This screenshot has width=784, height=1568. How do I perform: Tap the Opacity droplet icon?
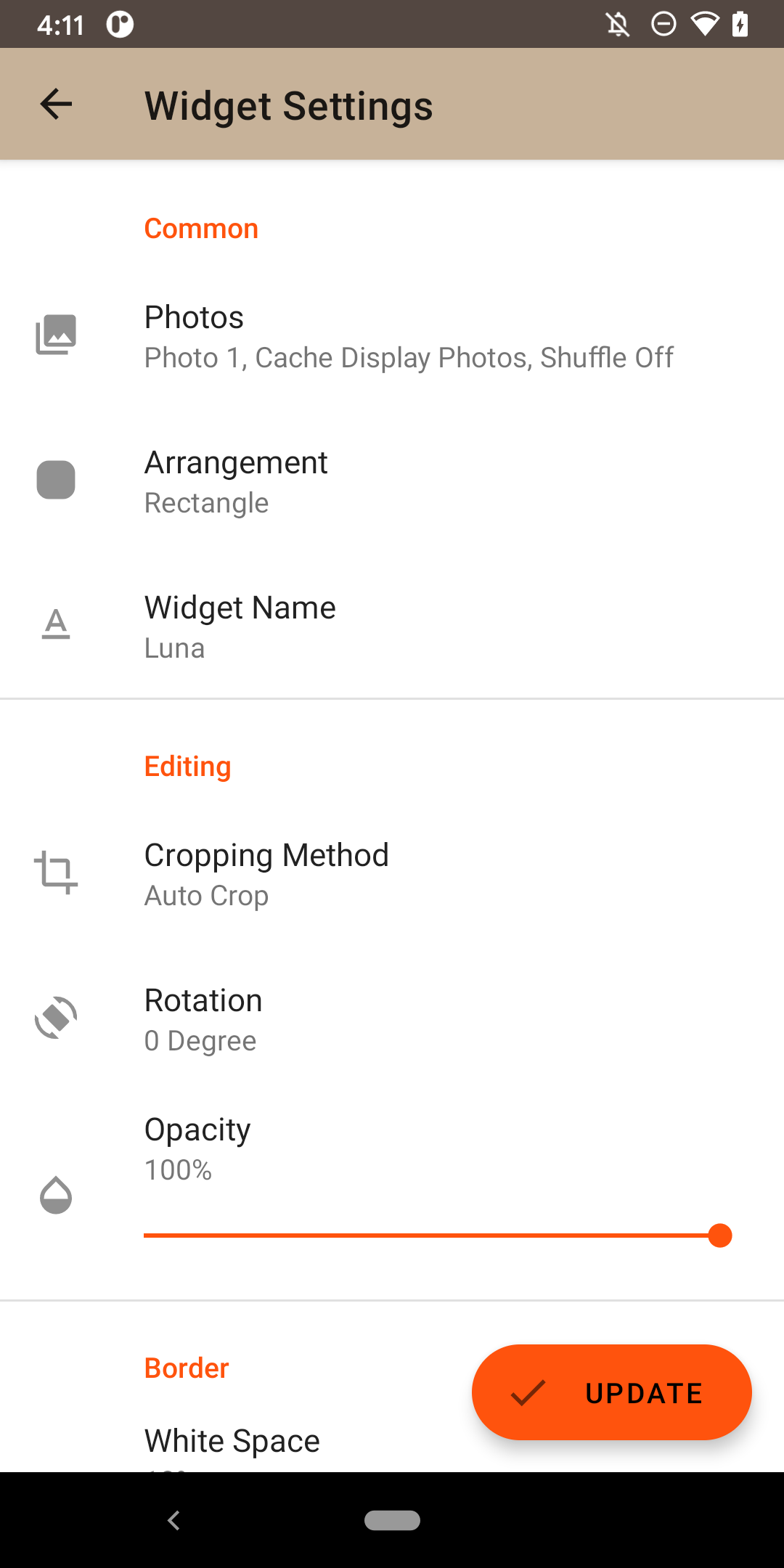(x=56, y=1195)
